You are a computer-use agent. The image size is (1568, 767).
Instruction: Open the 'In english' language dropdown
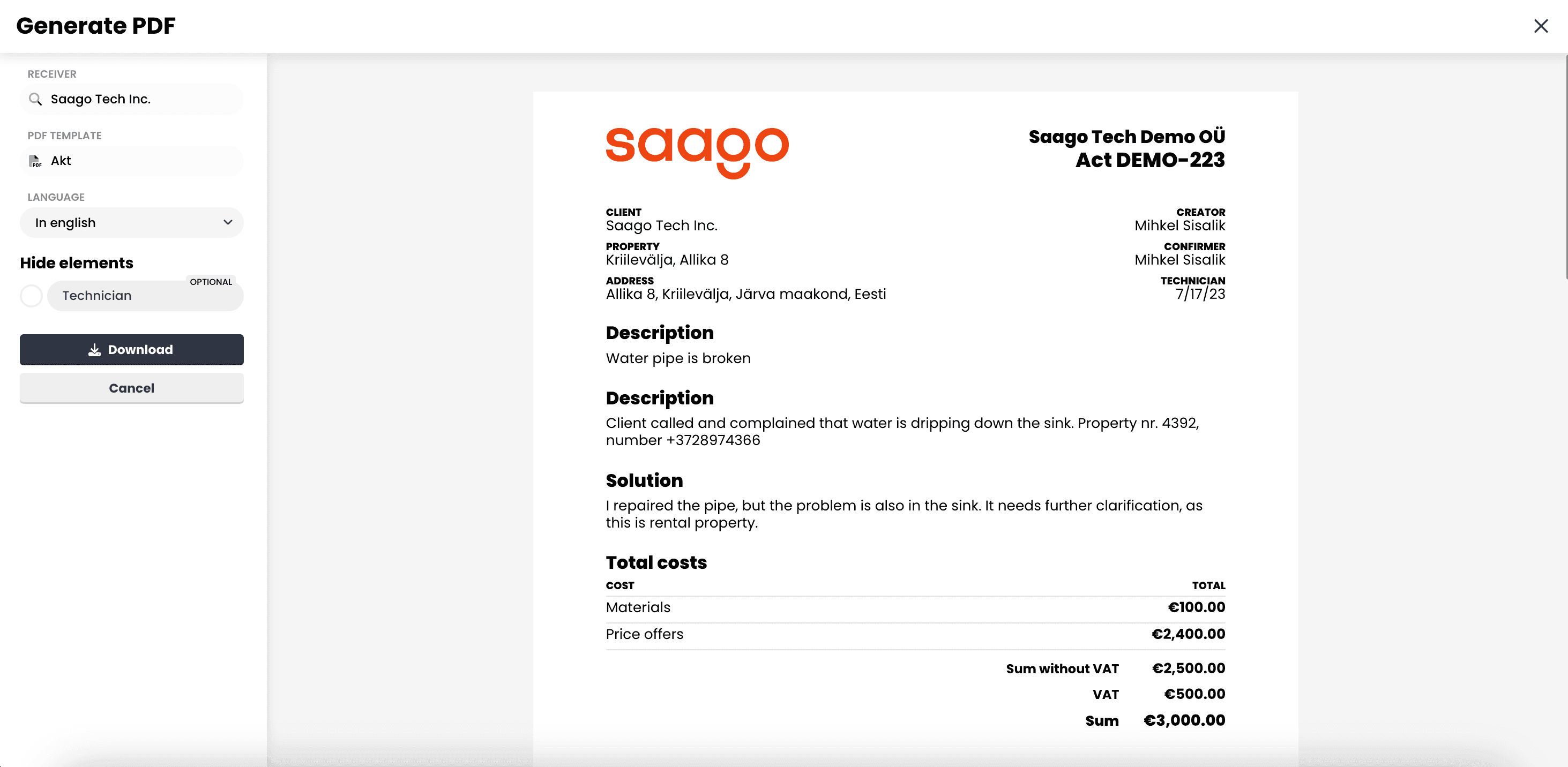pos(131,223)
